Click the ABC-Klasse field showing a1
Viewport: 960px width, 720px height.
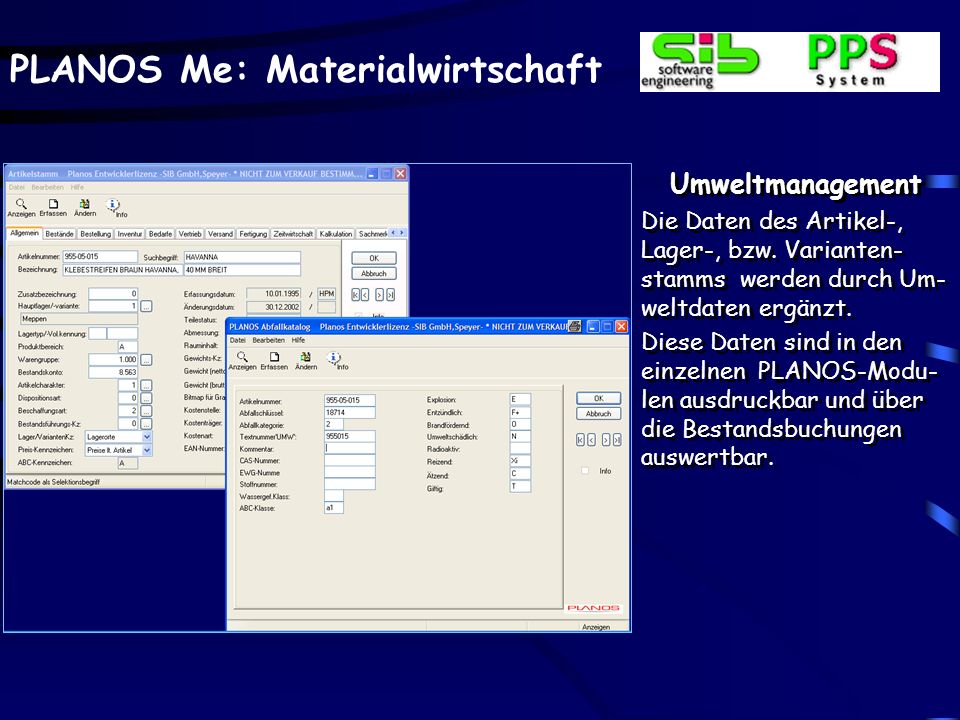tap(334, 508)
